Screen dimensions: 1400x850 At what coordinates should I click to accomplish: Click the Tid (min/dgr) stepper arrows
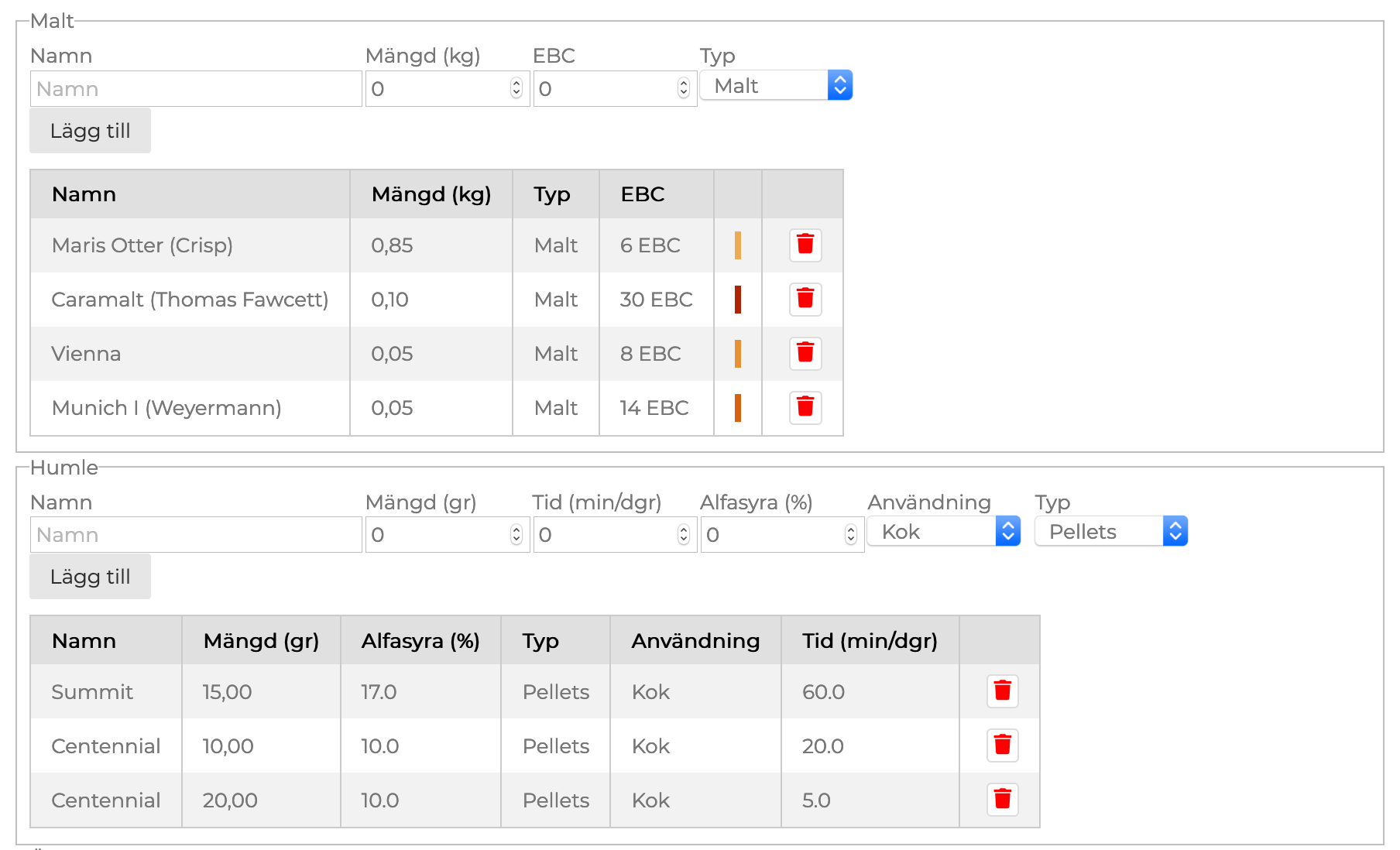pyautogui.click(x=683, y=534)
